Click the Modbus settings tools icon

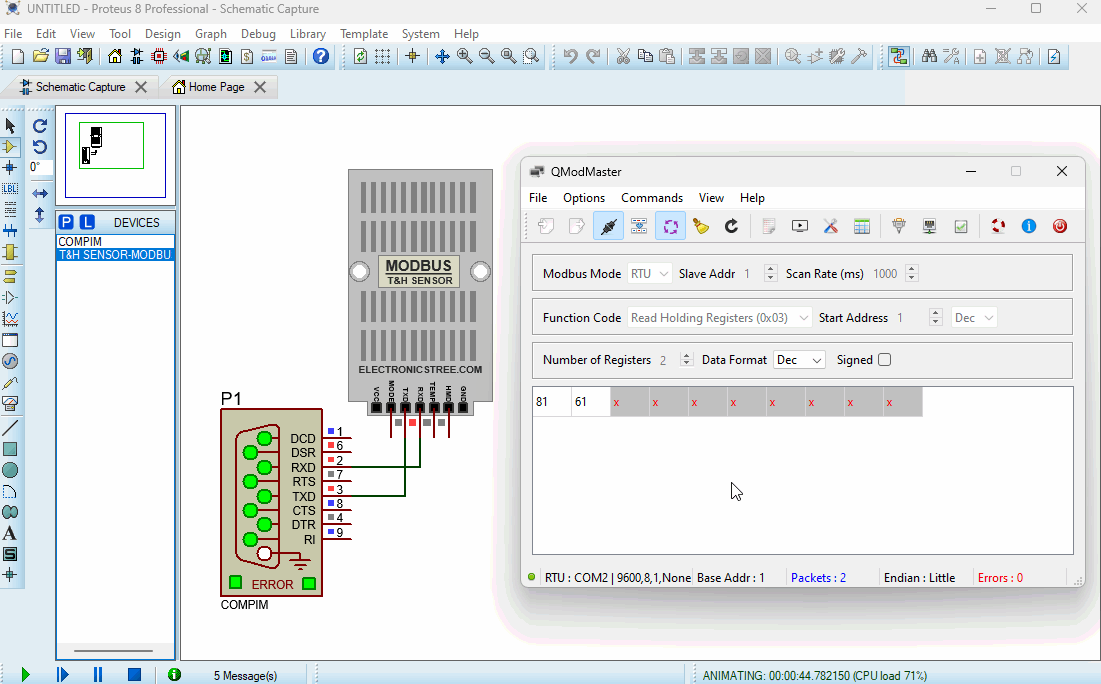click(x=830, y=226)
